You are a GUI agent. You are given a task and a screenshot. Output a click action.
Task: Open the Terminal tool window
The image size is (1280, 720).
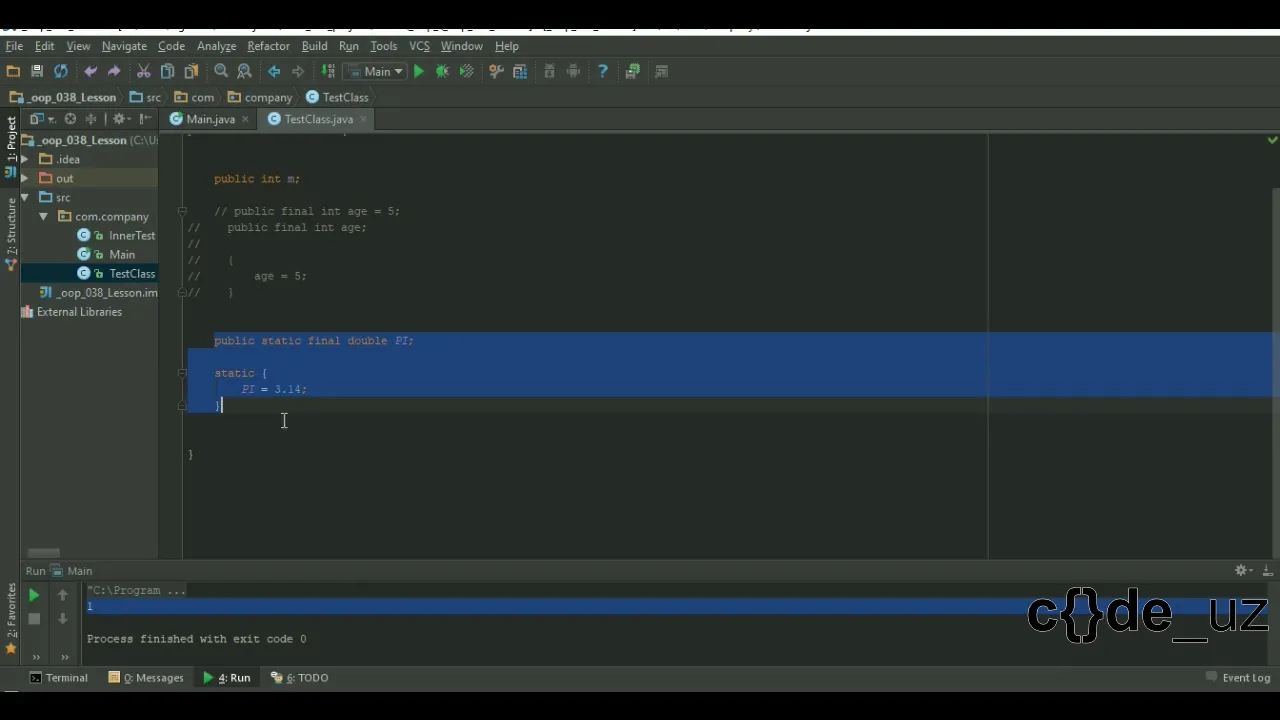point(58,678)
